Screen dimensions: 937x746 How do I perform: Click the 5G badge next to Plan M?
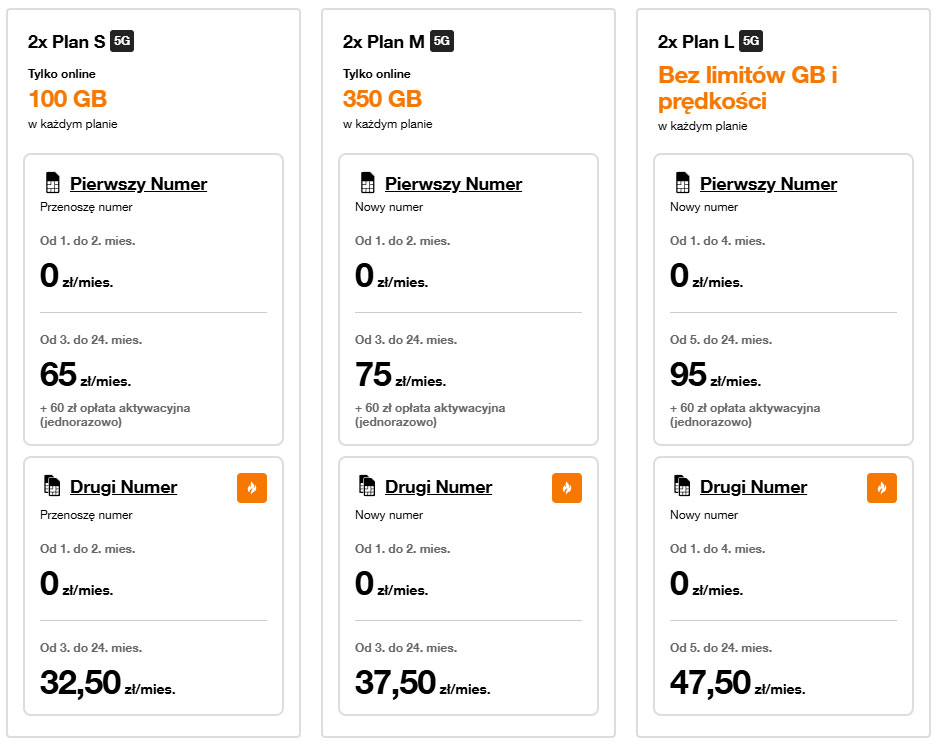pyautogui.click(x=442, y=41)
